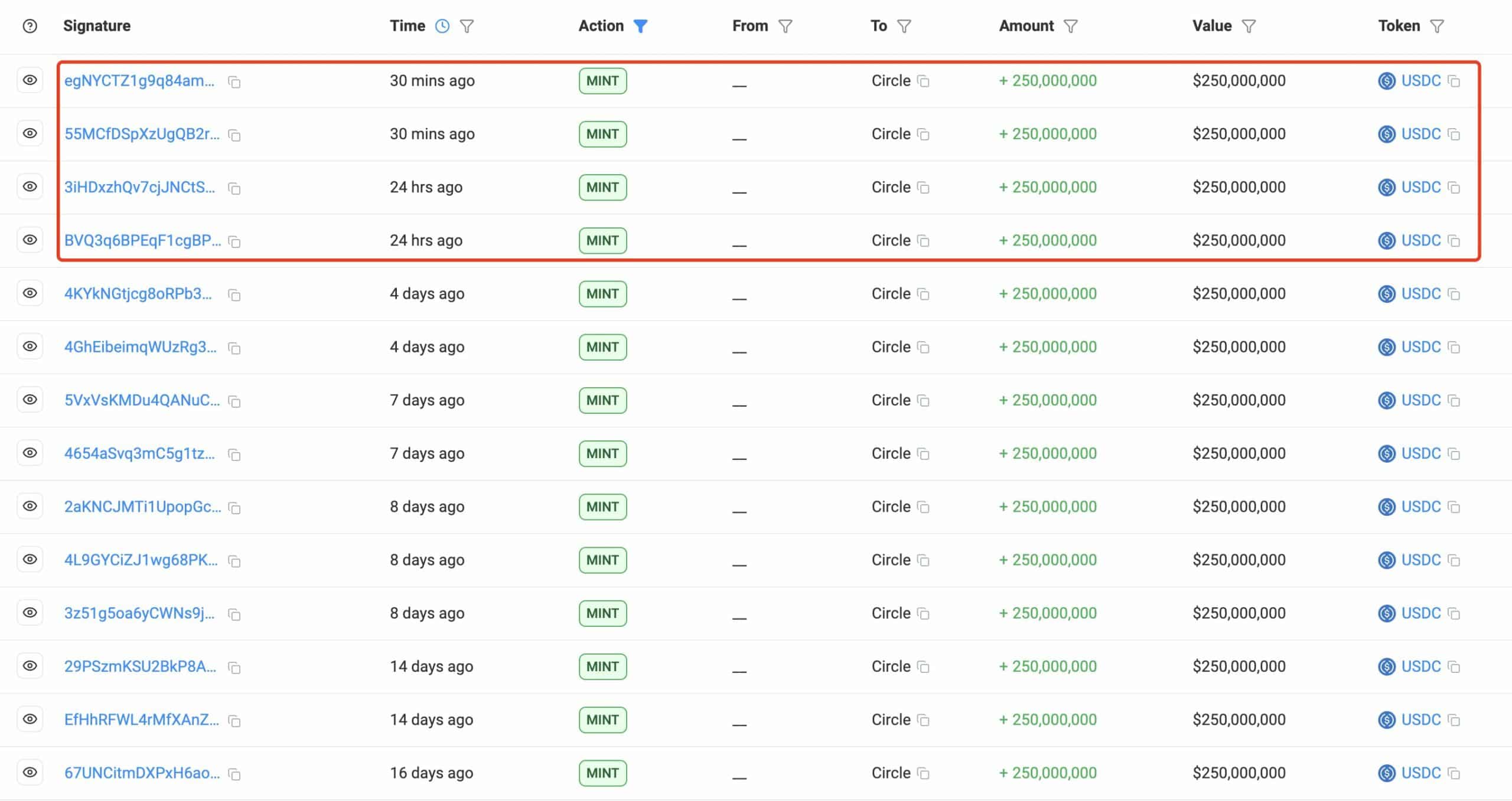
Task: Copy signature 3iHDxzhQv7cjJNCtS
Action: [234, 188]
